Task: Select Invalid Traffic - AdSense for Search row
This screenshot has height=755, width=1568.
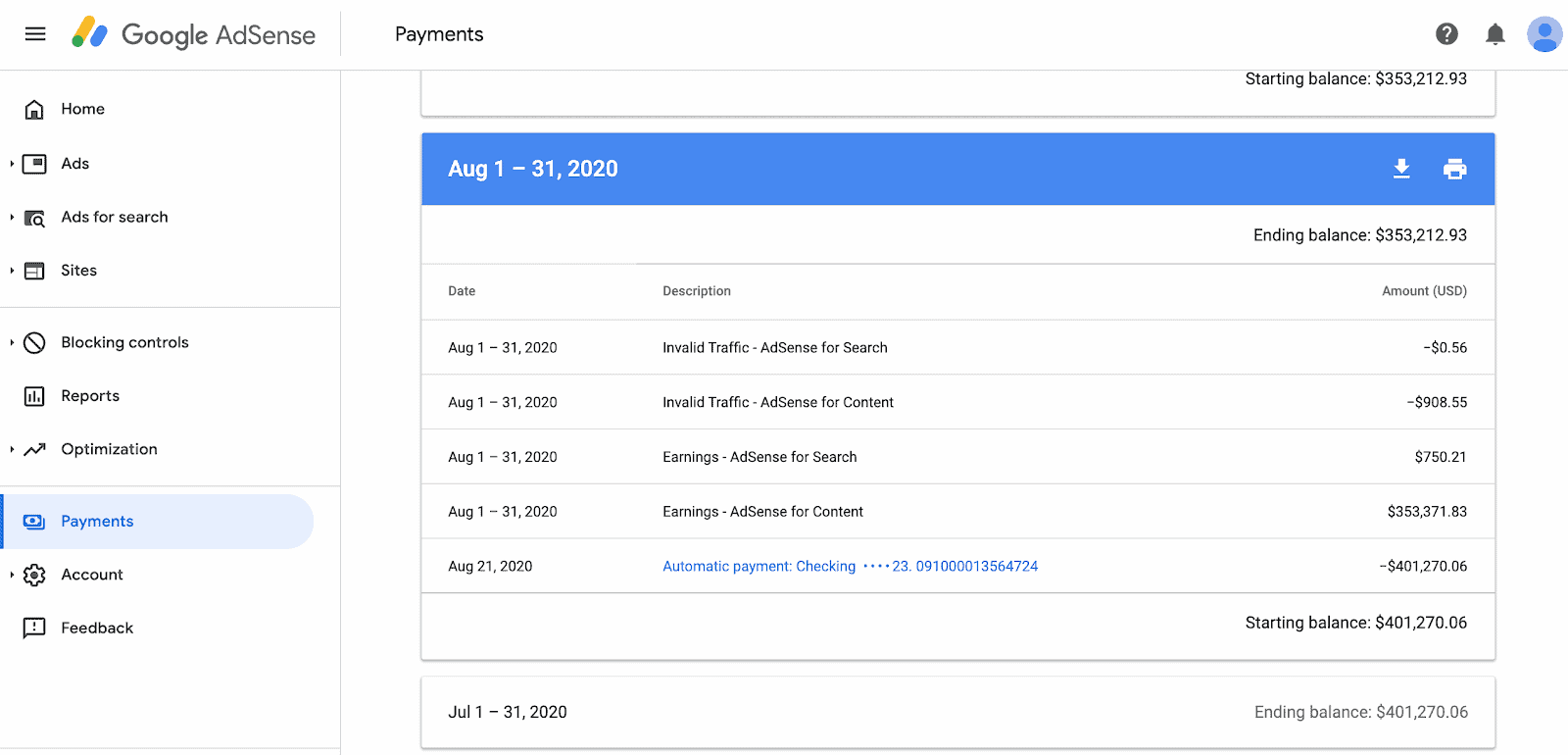Action: pyautogui.click(x=958, y=348)
